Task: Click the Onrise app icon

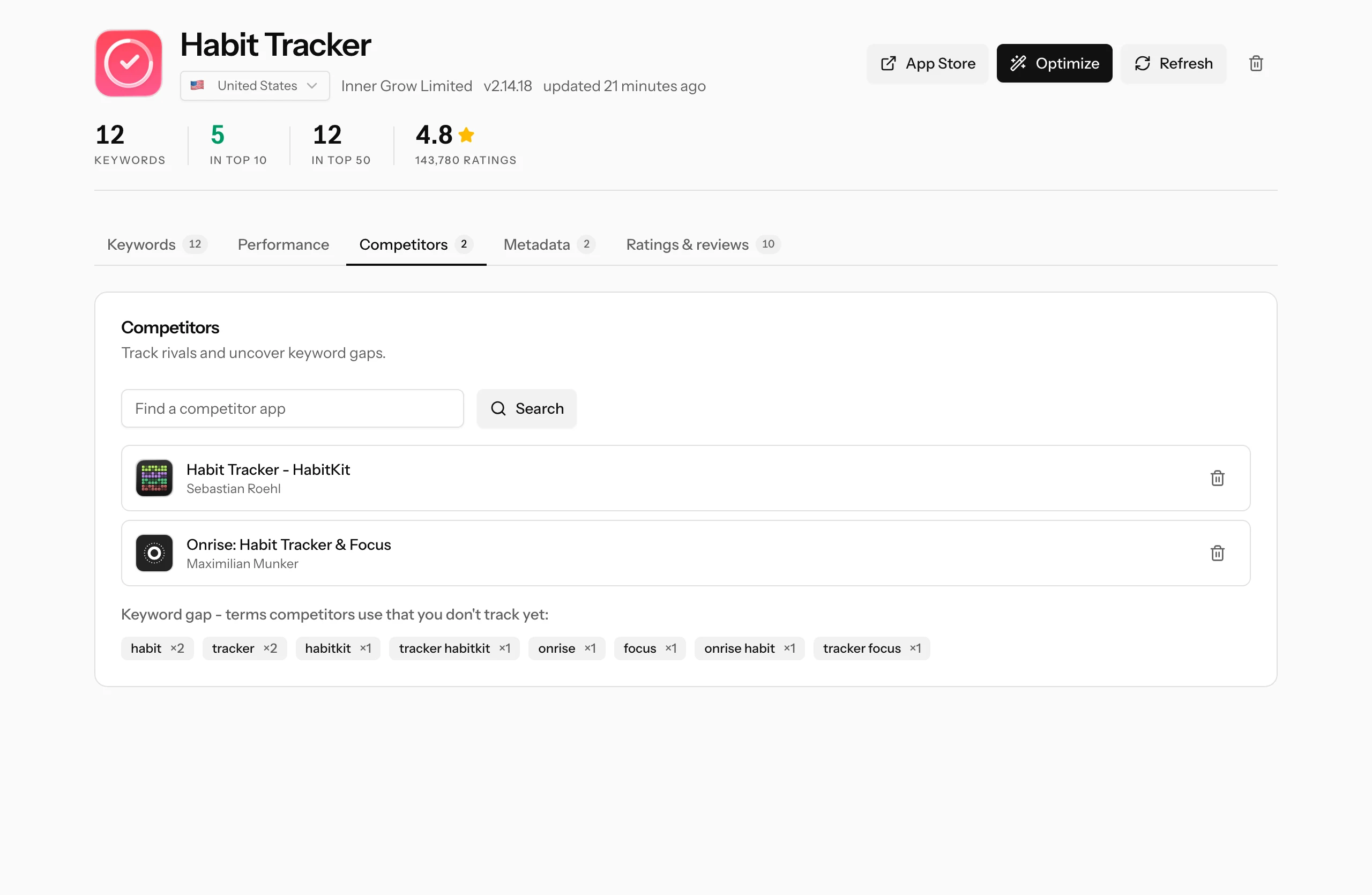Action: coord(154,553)
